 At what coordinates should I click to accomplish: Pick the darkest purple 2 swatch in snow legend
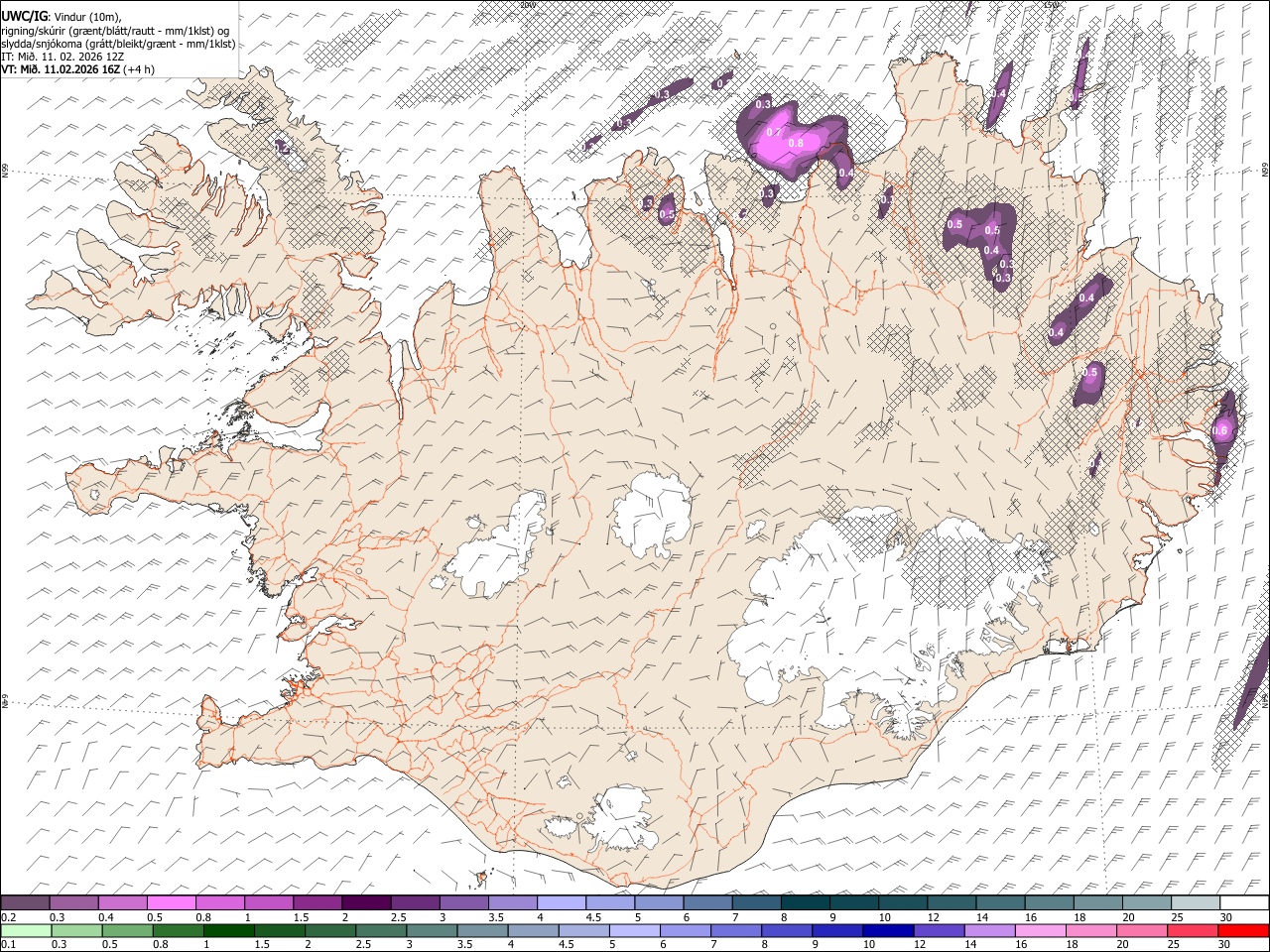click(x=366, y=903)
